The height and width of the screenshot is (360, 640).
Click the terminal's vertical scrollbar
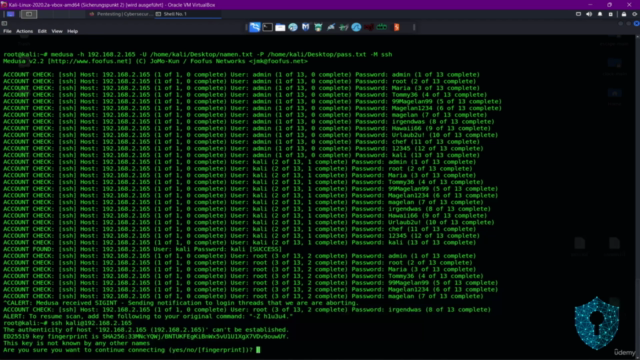pyautogui.click(x=638, y=196)
